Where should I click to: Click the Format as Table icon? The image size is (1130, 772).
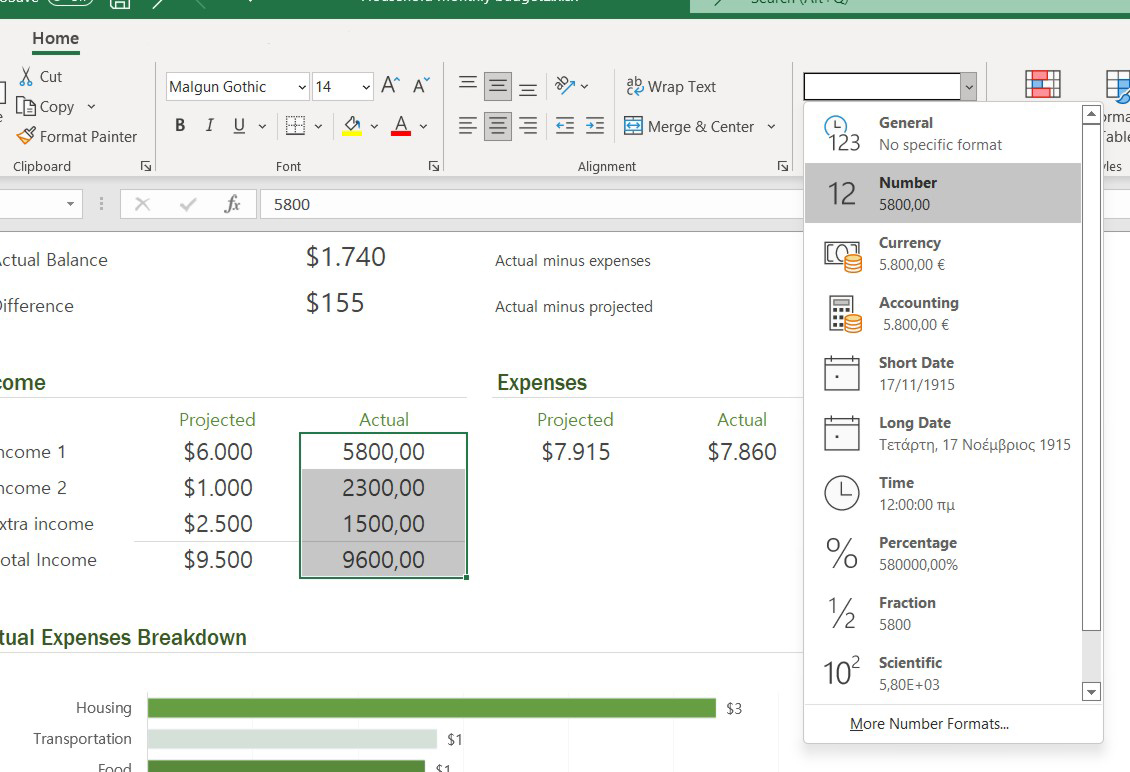1118,85
